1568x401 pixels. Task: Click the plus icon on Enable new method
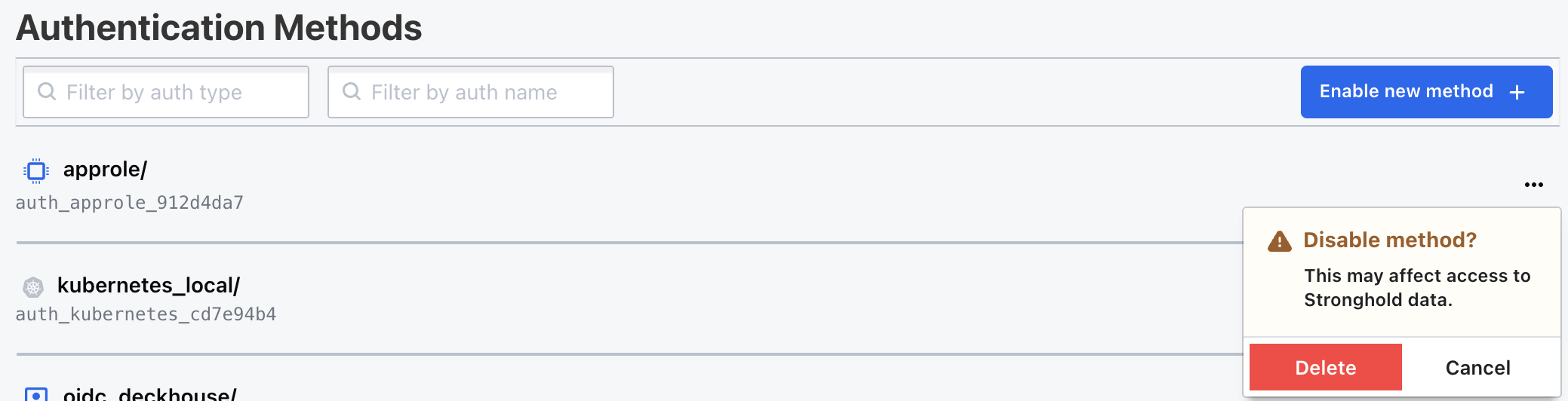pyautogui.click(x=1517, y=92)
